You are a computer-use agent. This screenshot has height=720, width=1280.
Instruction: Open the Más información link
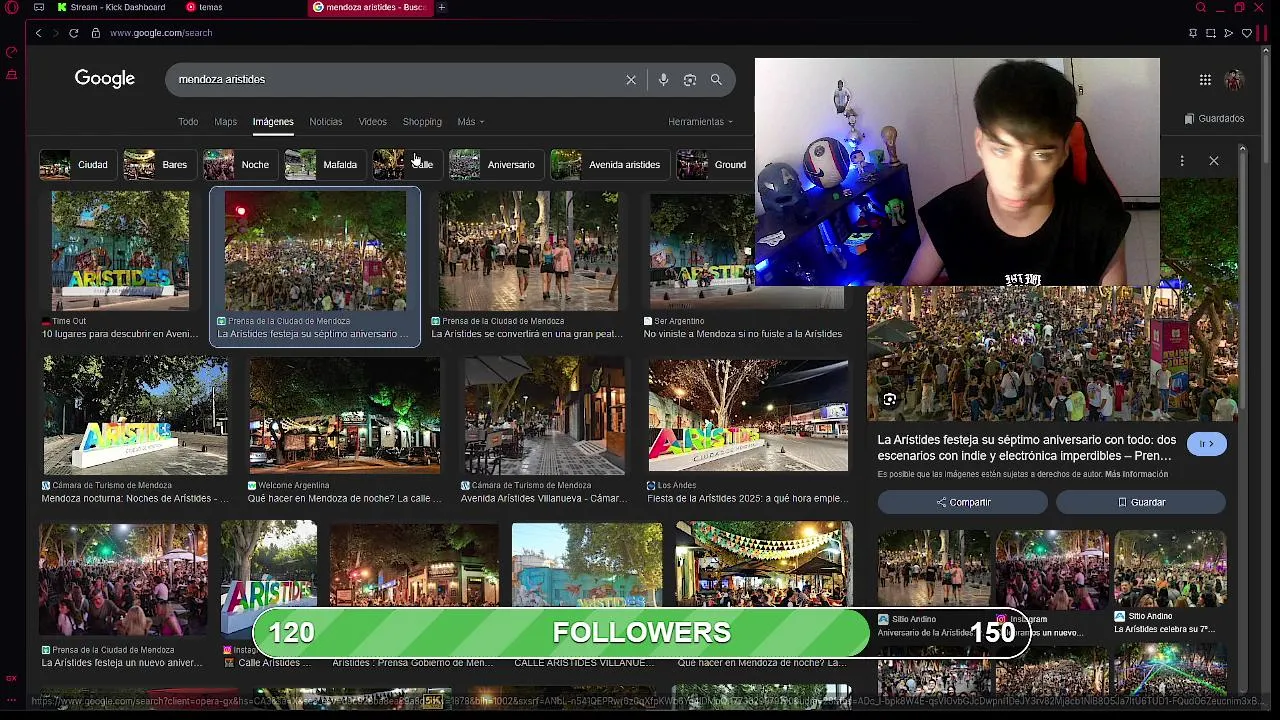(x=1138, y=474)
